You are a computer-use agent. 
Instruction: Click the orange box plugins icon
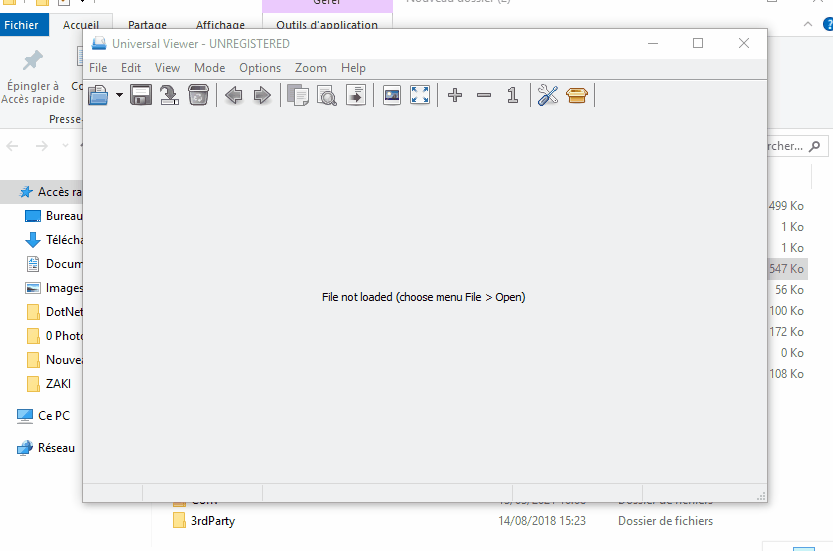576,96
